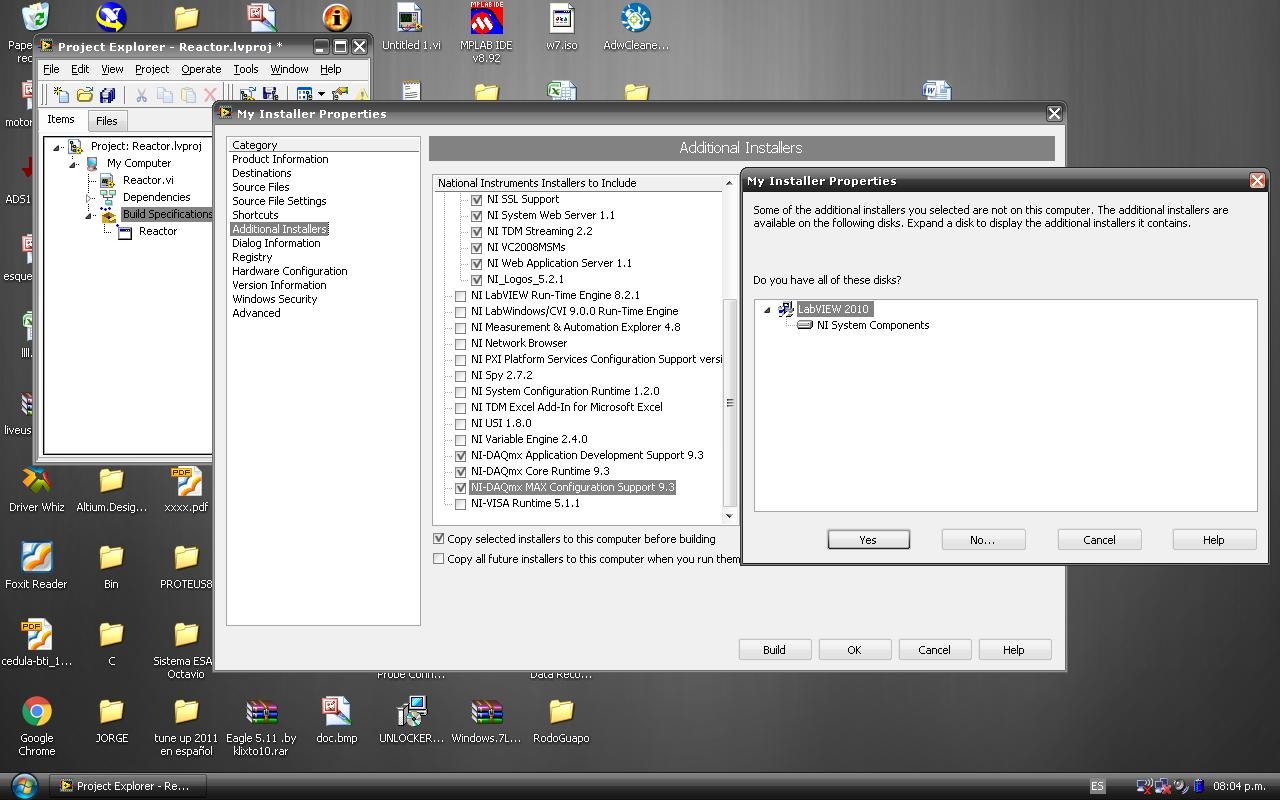Screen dimensions: 1280x800
Task: Click the installers list scroll-down arrow
Action: coord(729,516)
